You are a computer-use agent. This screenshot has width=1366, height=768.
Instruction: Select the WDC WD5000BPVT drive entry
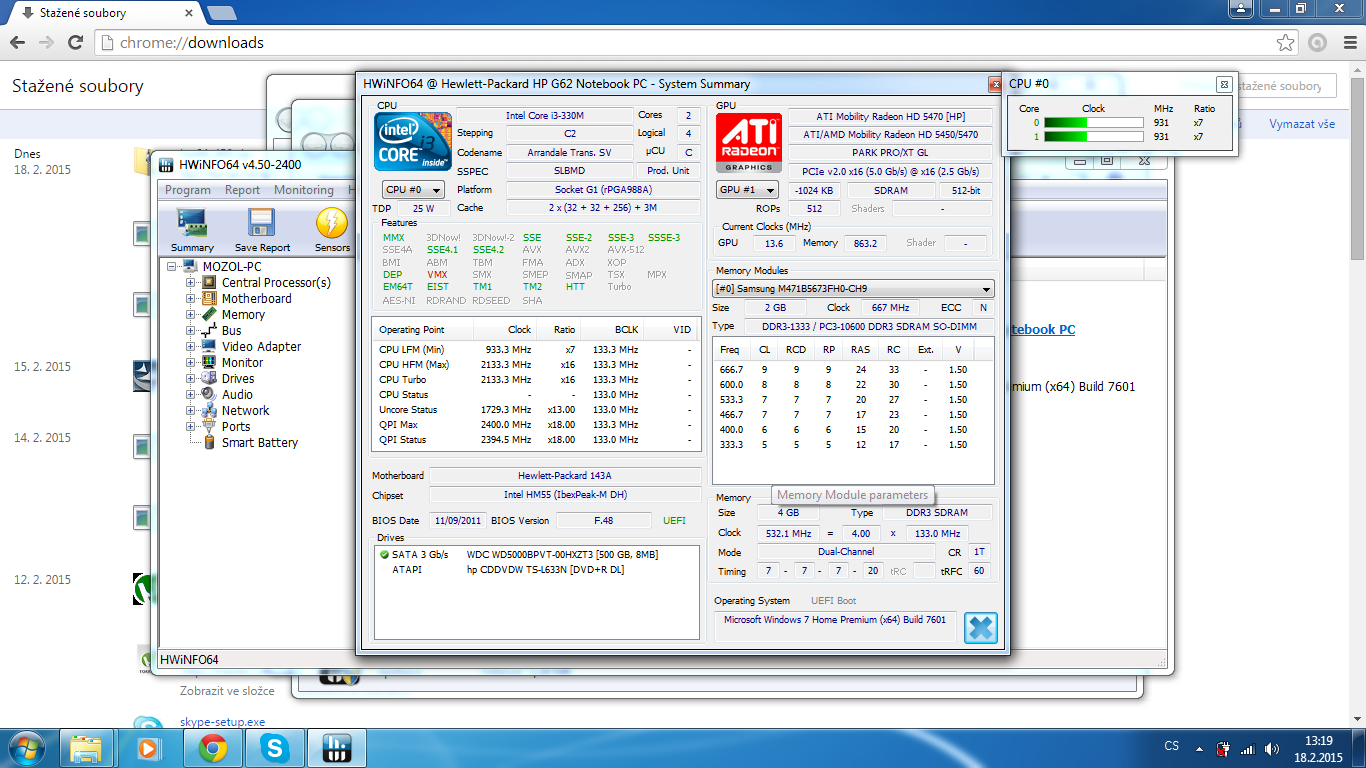562,555
